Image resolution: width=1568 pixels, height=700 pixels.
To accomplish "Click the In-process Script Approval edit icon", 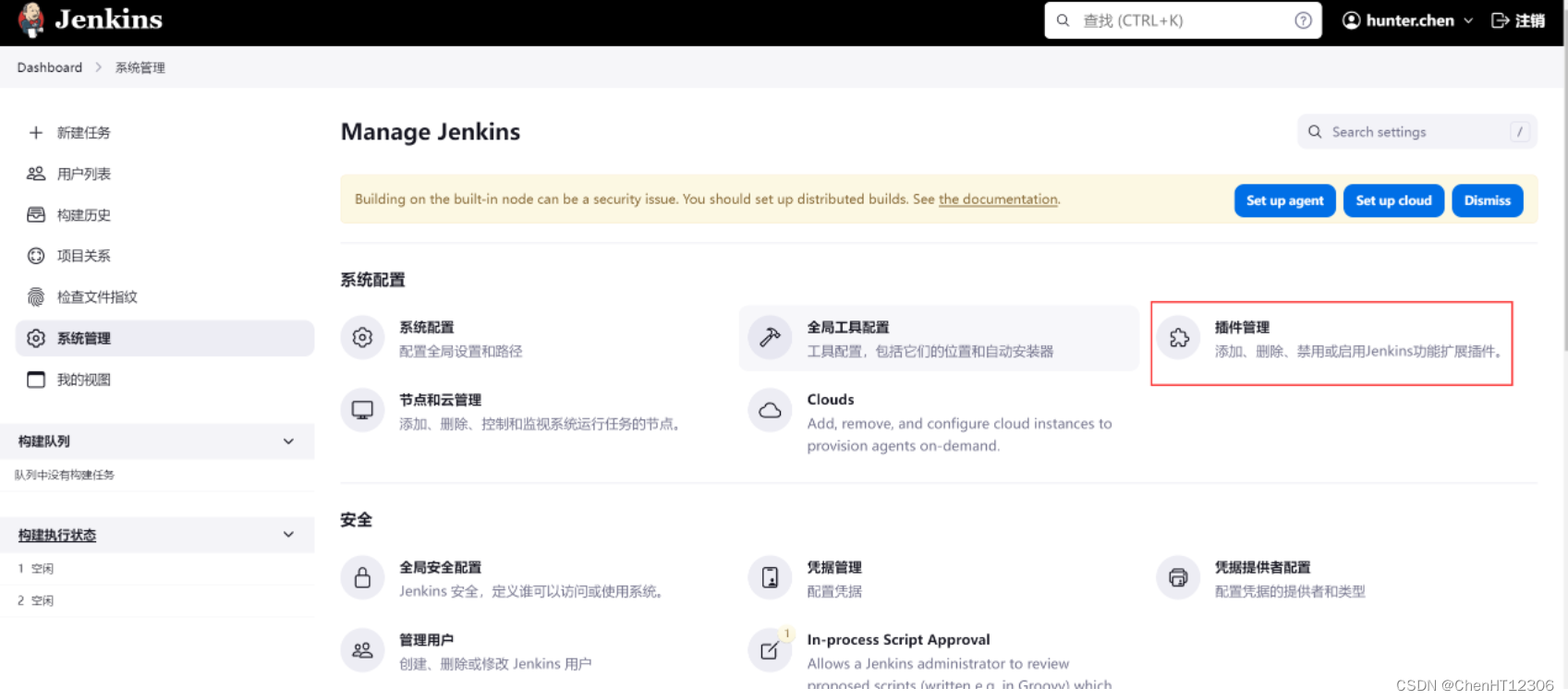I will [x=770, y=650].
